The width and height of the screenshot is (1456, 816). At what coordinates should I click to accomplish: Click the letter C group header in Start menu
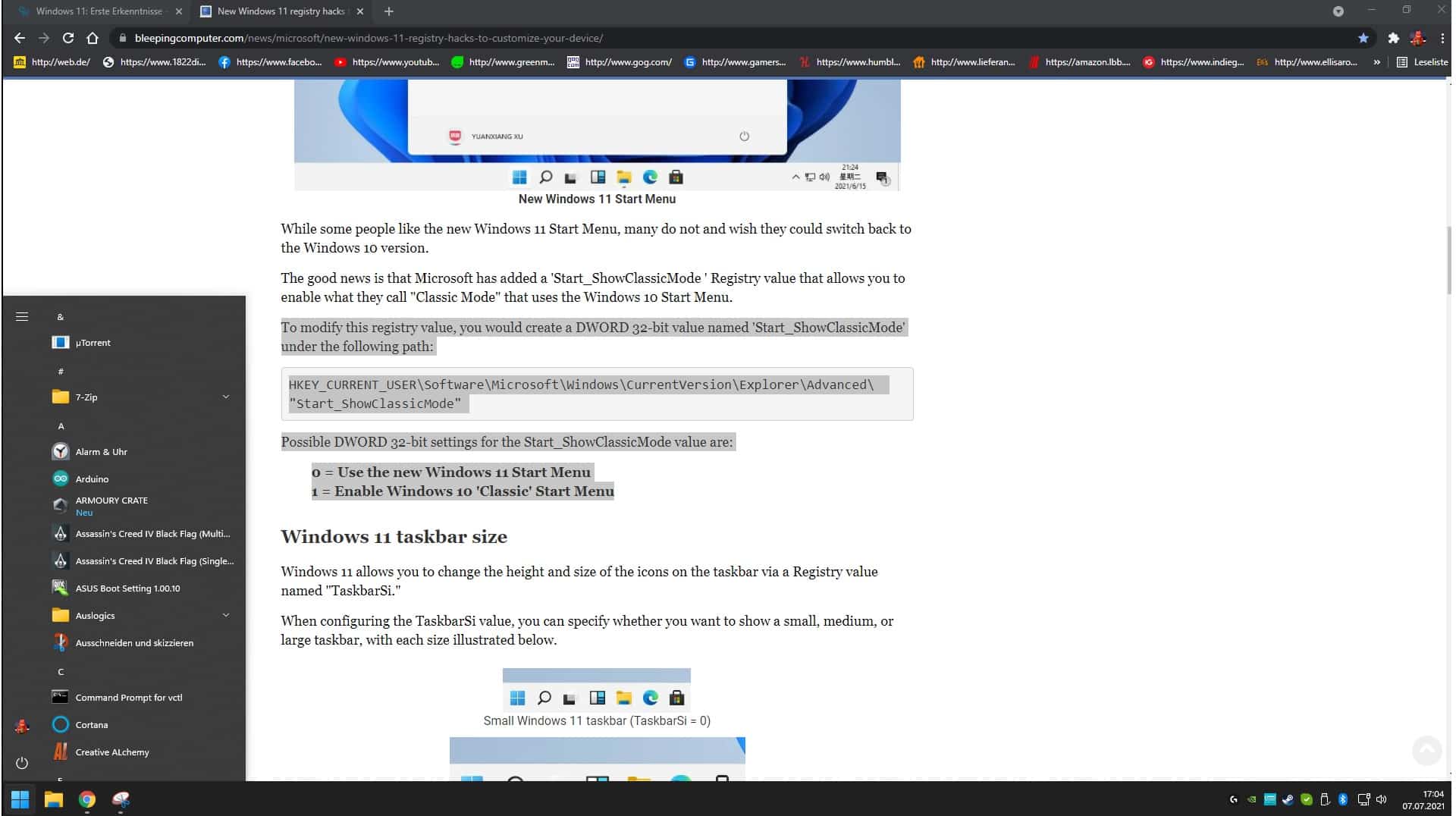[x=61, y=672]
